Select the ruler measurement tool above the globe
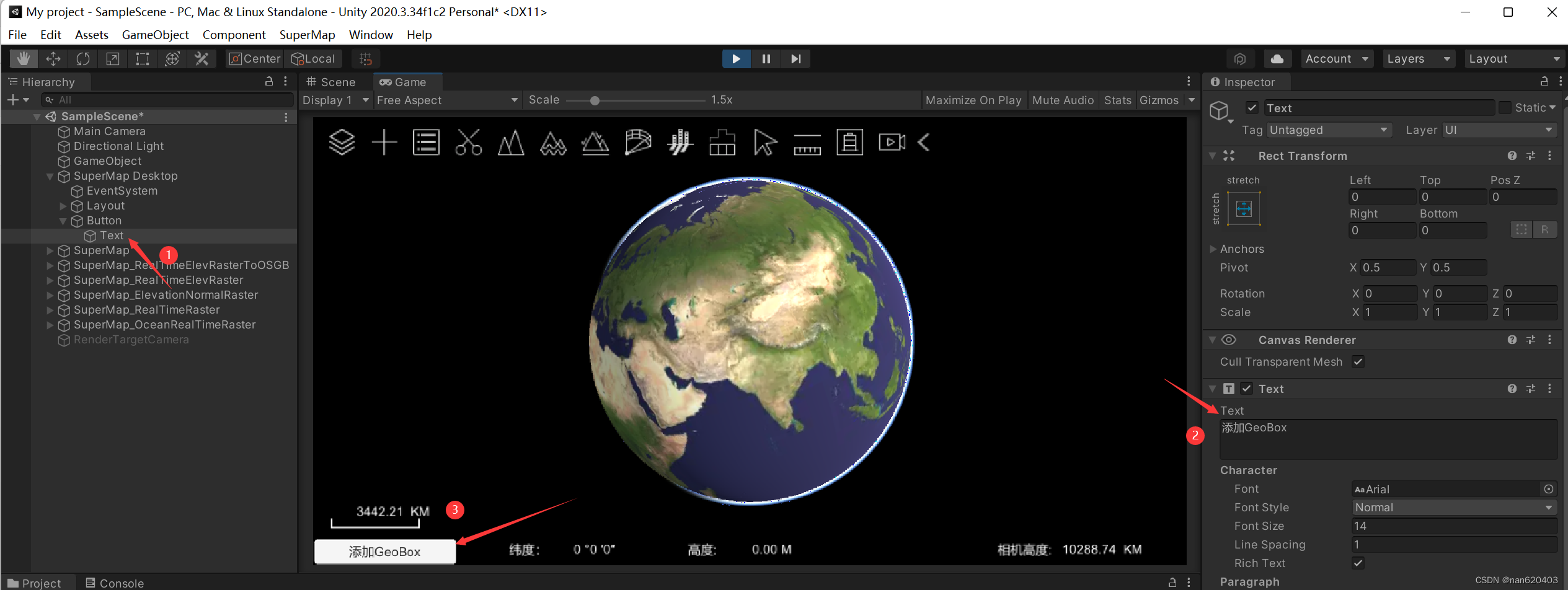The height and width of the screenshot is (590, 1568). (807, 142)
